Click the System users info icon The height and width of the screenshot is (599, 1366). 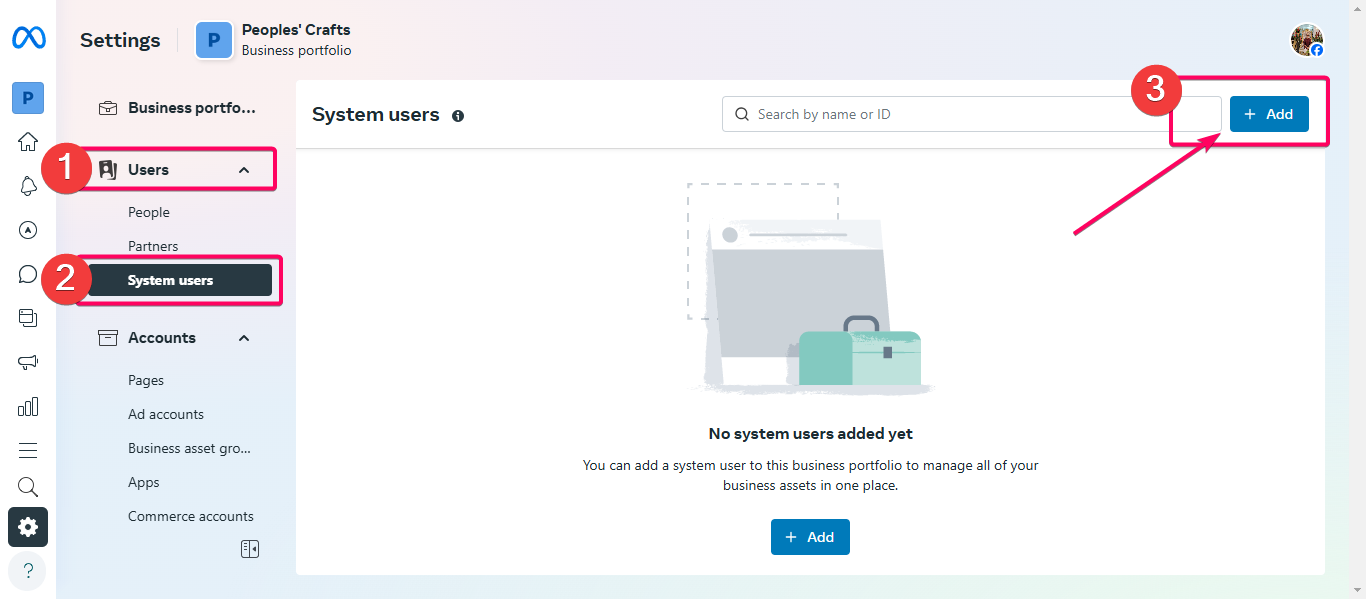(458, 116)
